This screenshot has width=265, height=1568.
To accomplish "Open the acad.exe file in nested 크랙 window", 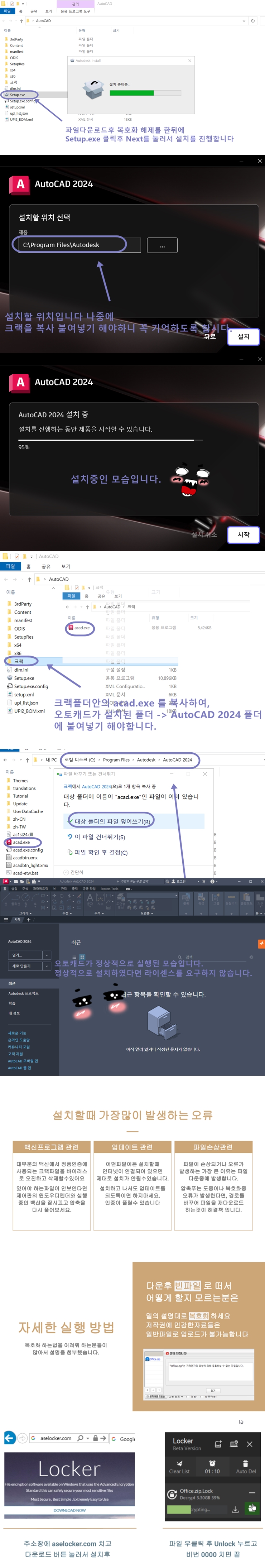I will click(79, 628).
